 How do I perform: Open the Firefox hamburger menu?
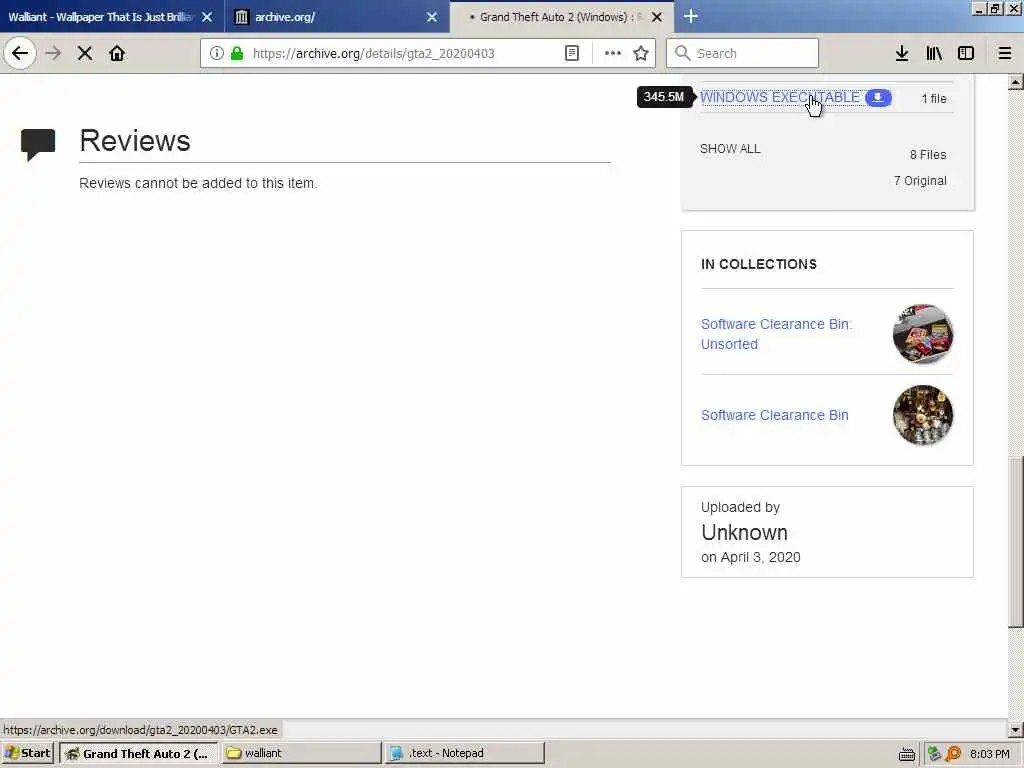point(1005,53)
